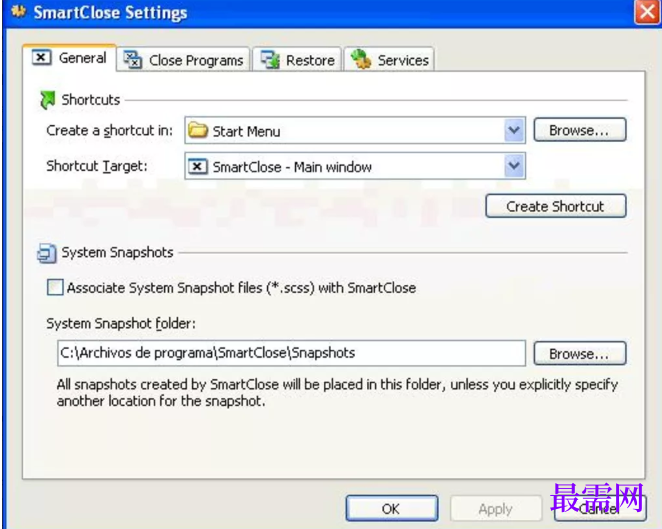Click the System Snapshot folder path field

click(x=291, y=353)
